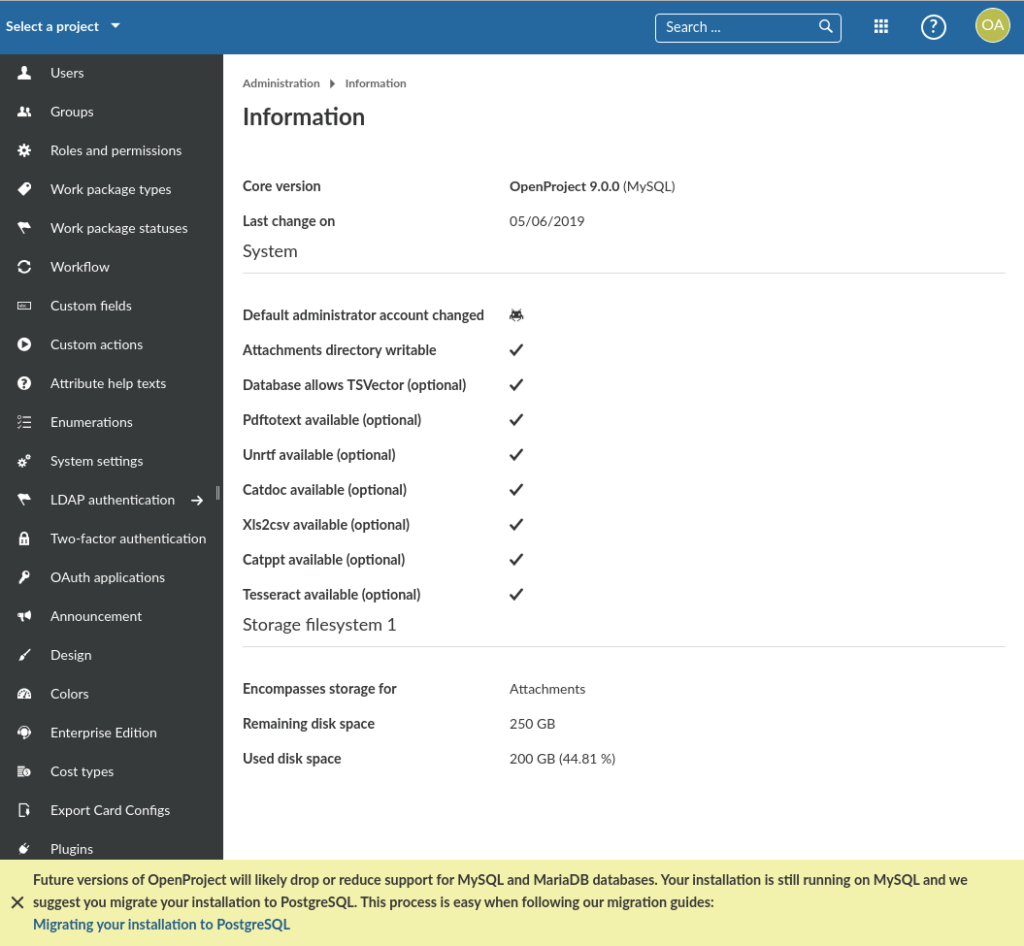The image size is (1024, 946).
Task: Open the modules grid icon in the header
Action: (881, 26)
